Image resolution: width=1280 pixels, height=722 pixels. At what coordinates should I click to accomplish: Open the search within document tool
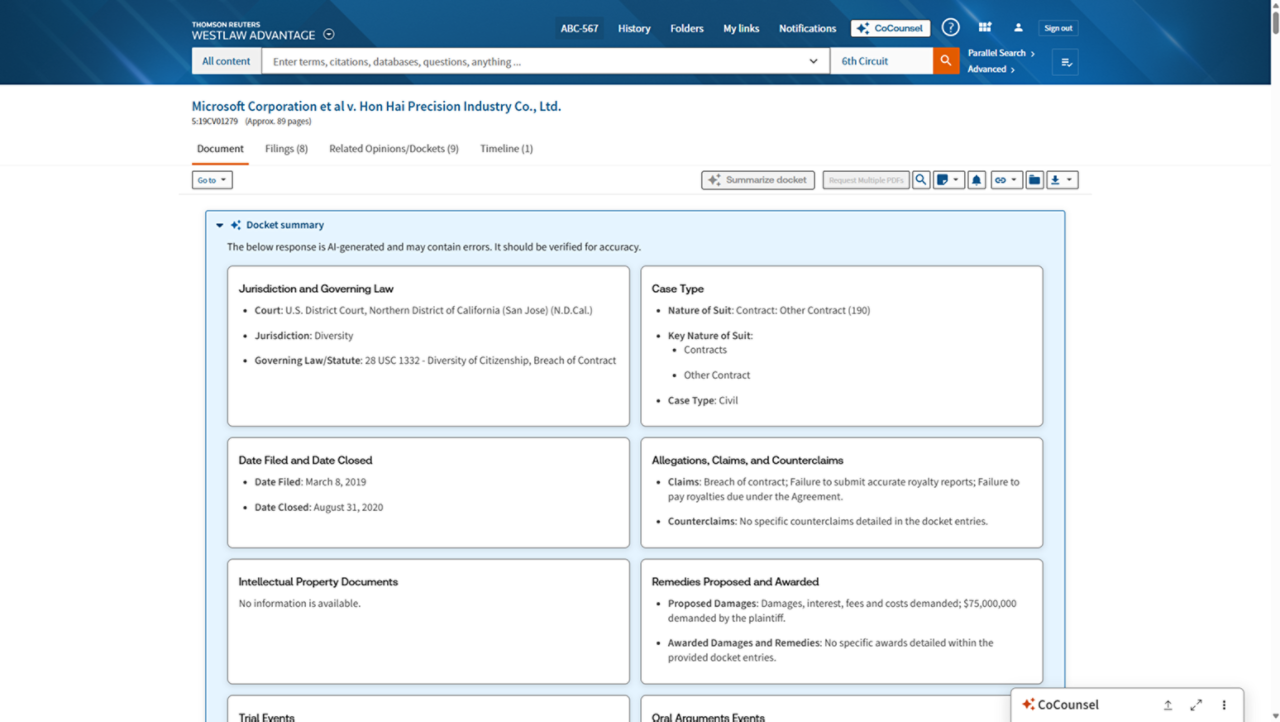point(921,179)
